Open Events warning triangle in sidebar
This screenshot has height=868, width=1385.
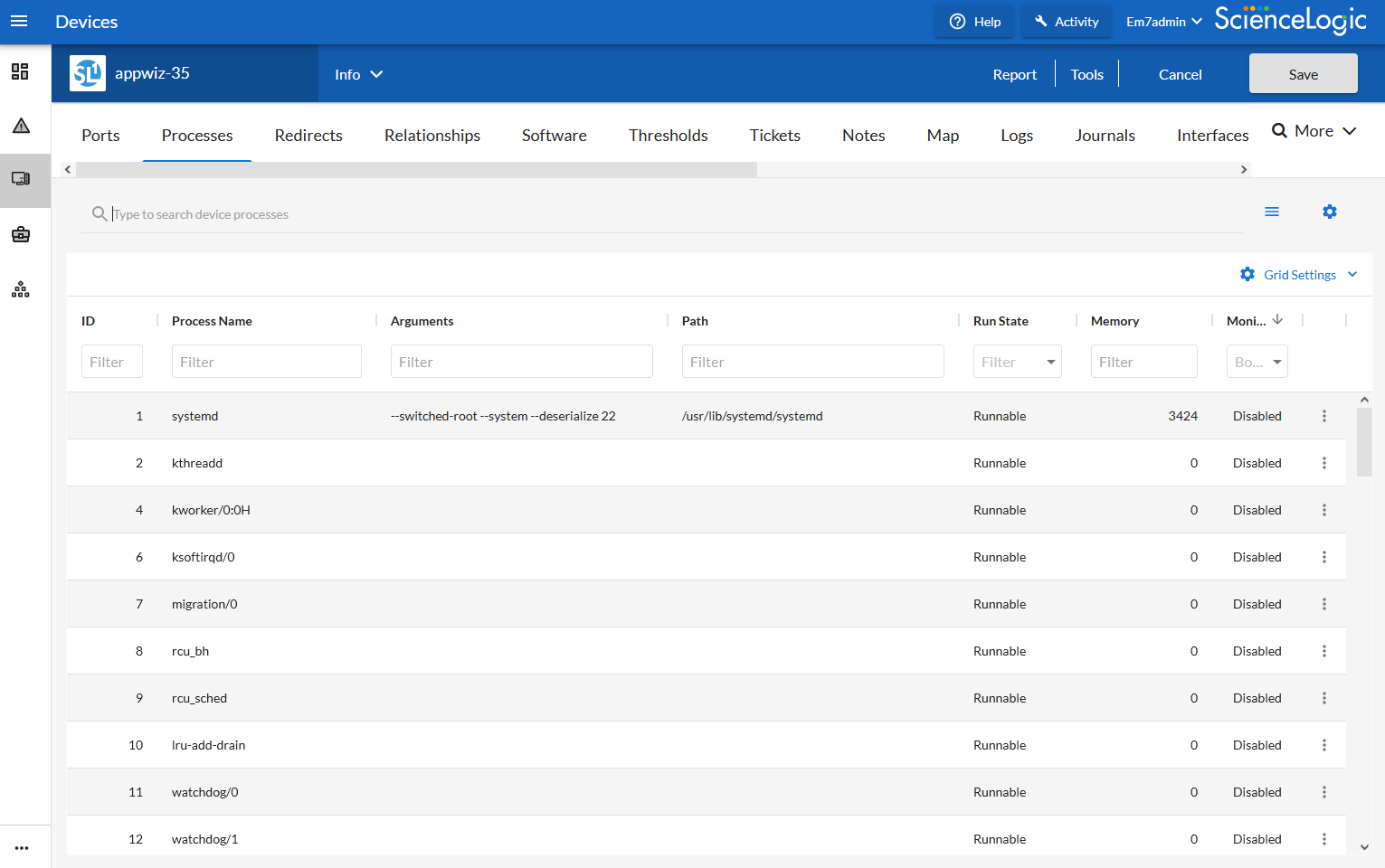click(x=21, y=126)
